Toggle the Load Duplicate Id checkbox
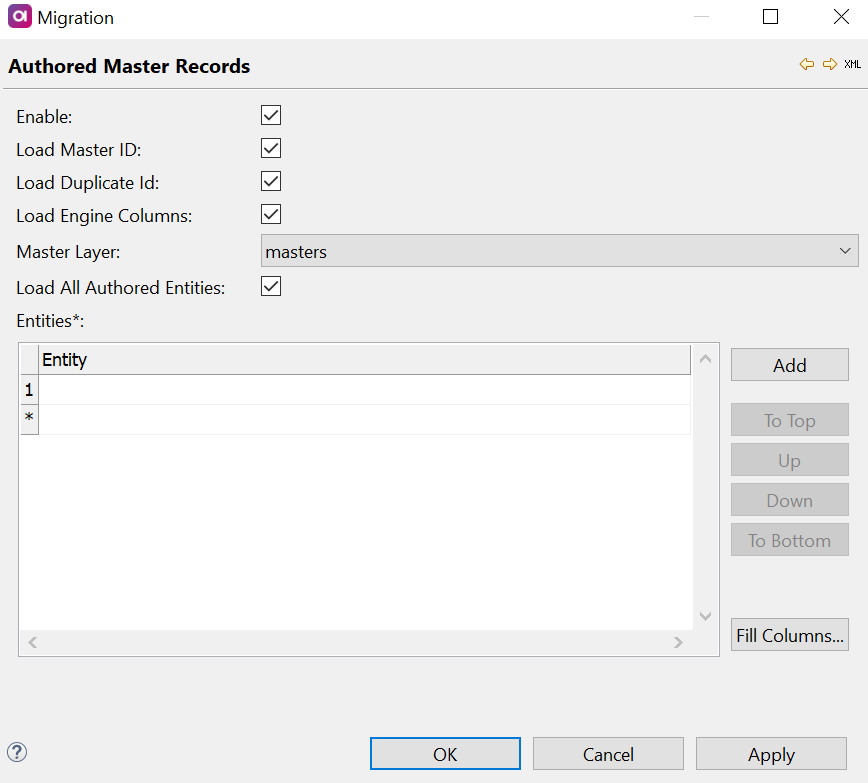Screen dimensions: 868x783 click(270, 181)
